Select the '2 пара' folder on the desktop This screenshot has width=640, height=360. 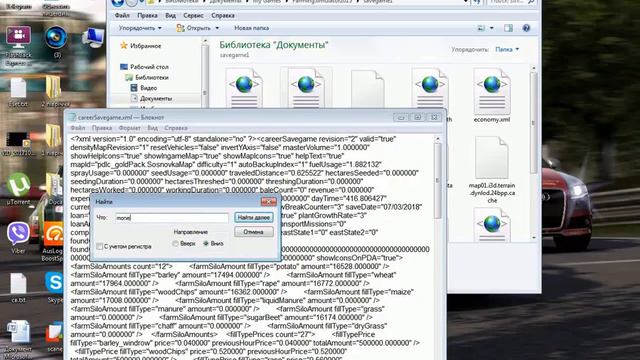tap(55, 91)
